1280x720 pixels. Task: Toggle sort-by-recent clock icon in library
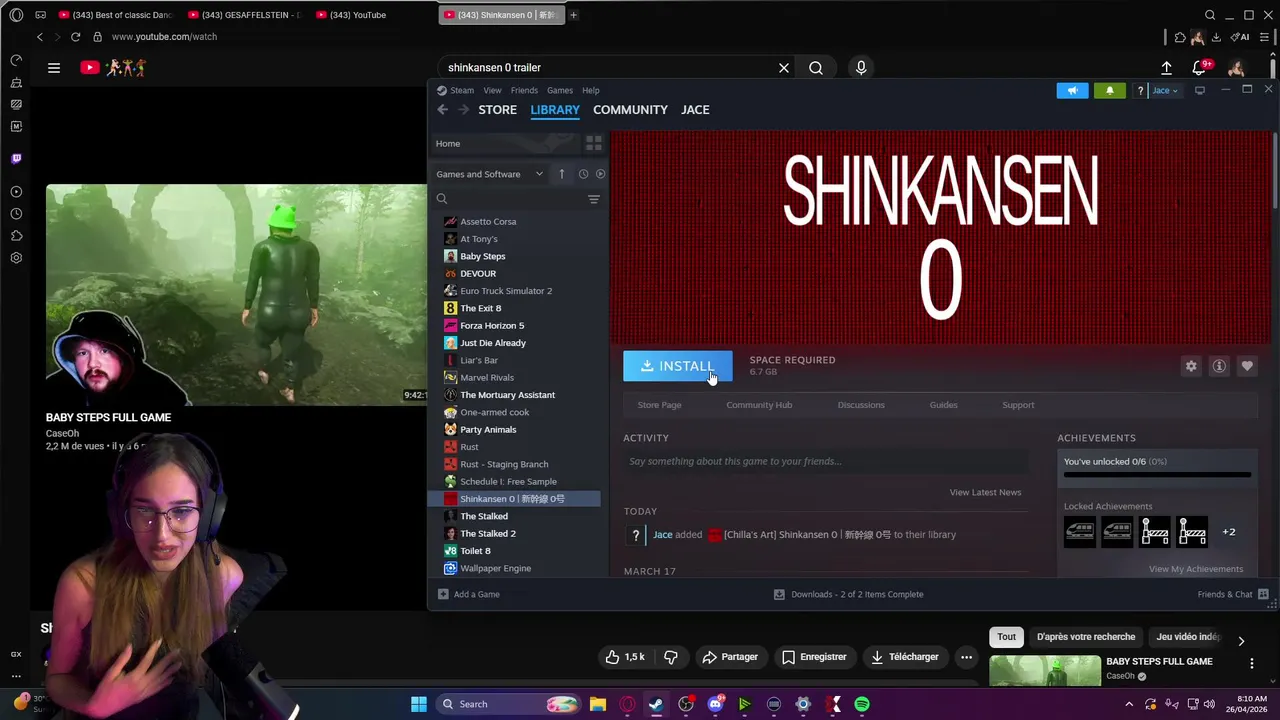pyautogui.click(x=583, y=174)
